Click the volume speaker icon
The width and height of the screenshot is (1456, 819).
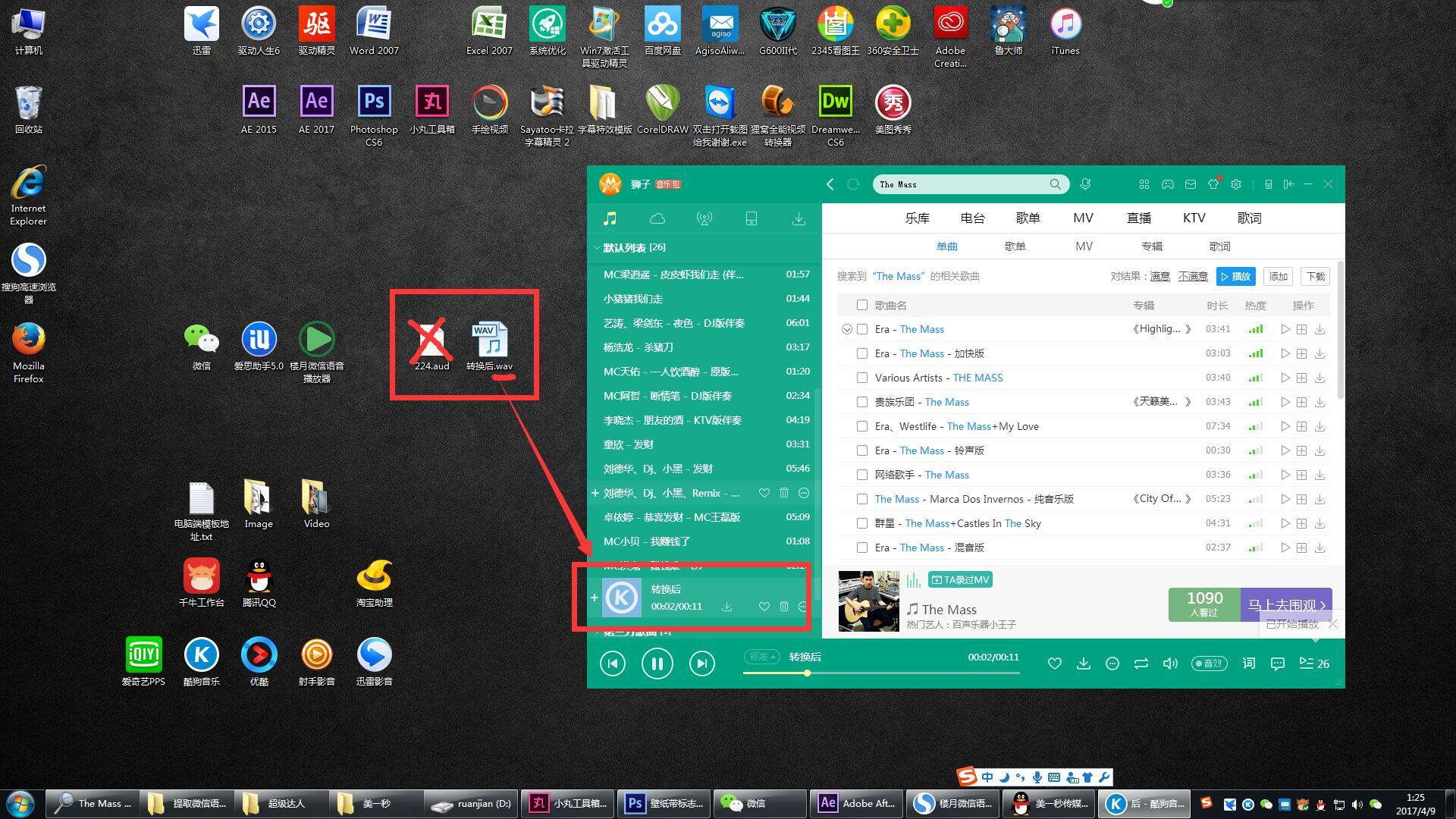(x=1170, y=664)
